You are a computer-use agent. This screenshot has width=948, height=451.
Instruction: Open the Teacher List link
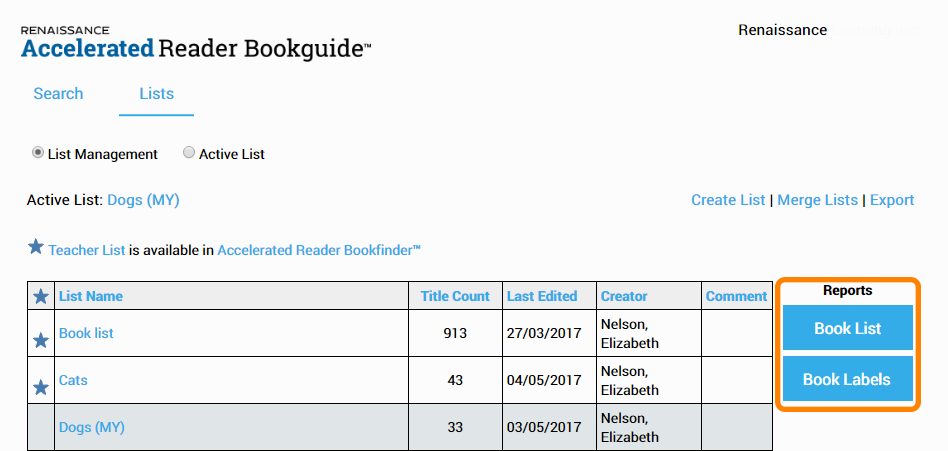click(87, 250)
